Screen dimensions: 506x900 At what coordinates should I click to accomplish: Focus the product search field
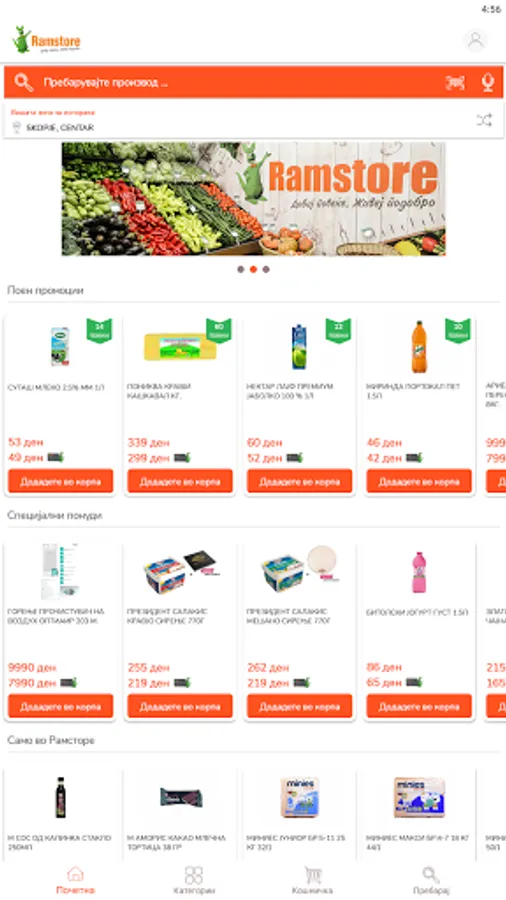click(x=241, y=83)
